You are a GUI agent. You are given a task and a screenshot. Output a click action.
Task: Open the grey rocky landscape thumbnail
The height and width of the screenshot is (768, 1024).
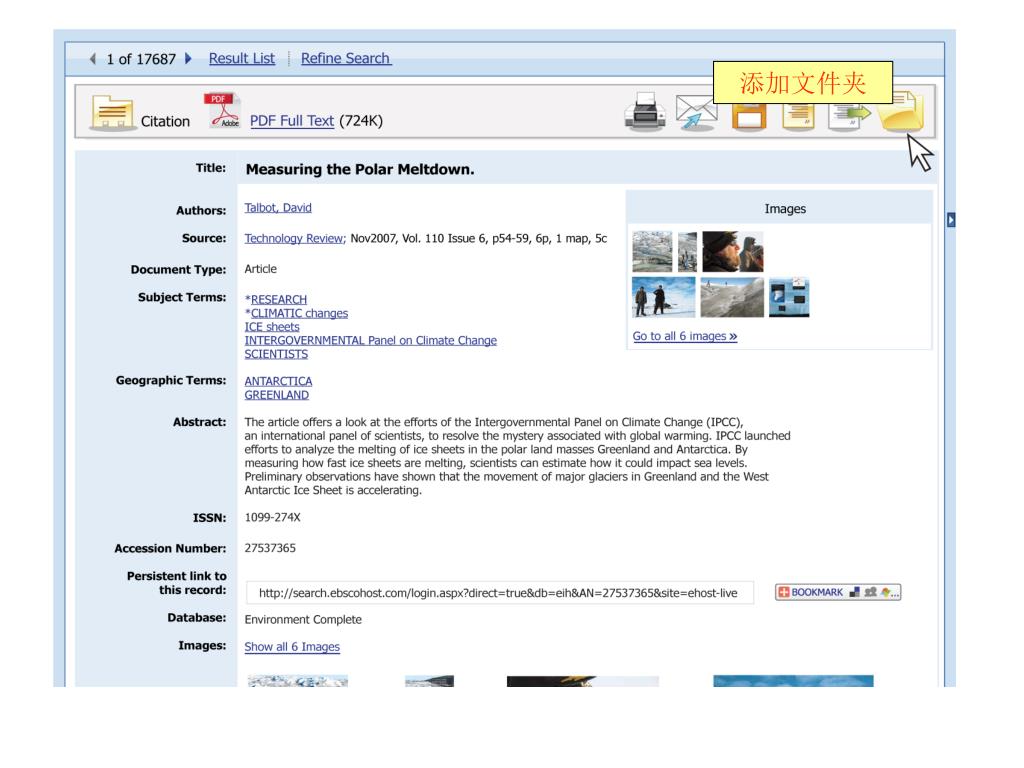point(731,297)
